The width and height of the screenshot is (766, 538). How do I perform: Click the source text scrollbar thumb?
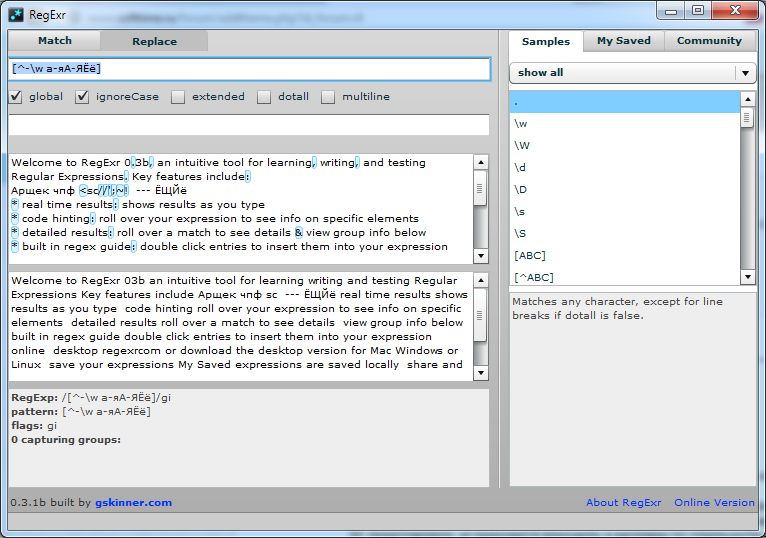click(x=480, y=188)
